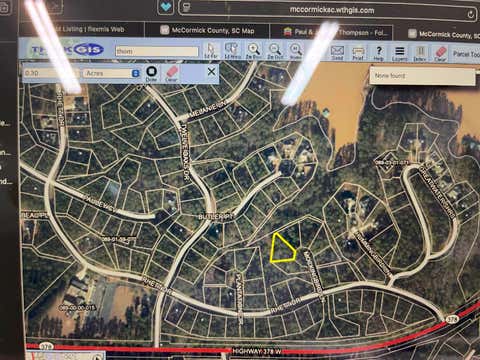Image resolution: width=480 pixels, height=360 pixels.
Task: Switch to first 'McCormick County, SC Map' tab
Action: coord(207,31)
